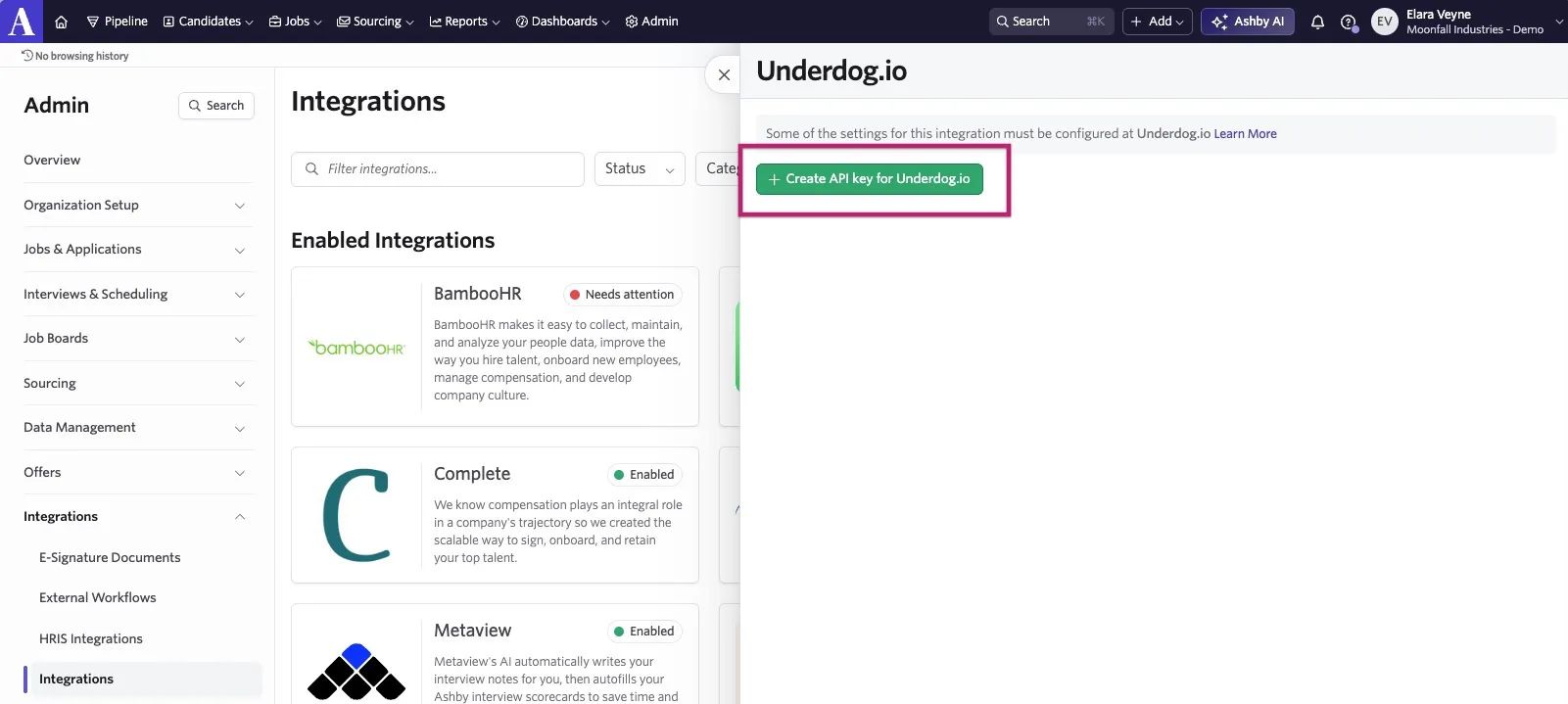This screenshot has width=1568, height=704.
Task: Click the browsing history icon
Action: pos(27,56)
